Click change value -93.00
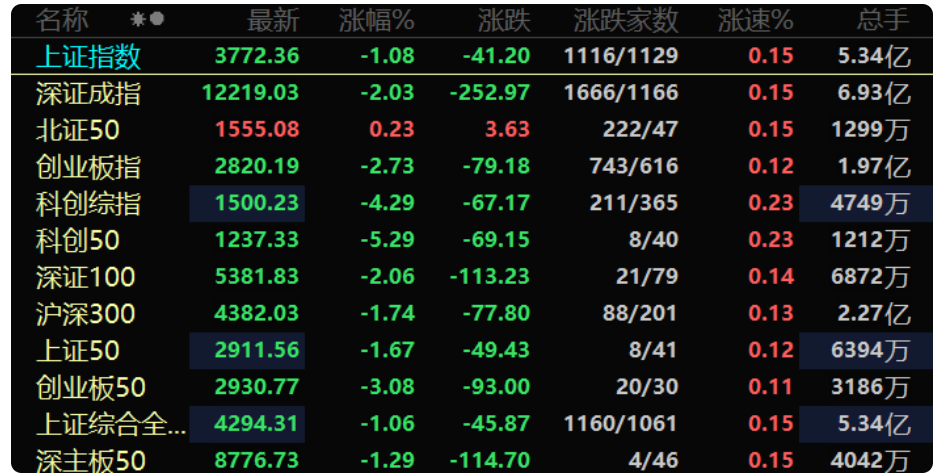Image resolution: width=939 pixels, height=473 pixels. (496, 387)
